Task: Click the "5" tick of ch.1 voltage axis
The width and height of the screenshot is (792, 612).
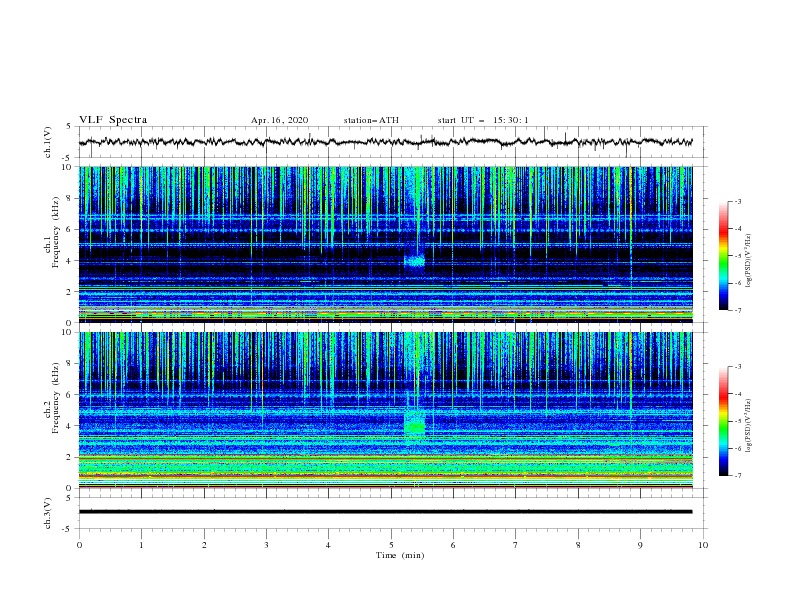Action: pyautogui.click(x=70, y=126)
